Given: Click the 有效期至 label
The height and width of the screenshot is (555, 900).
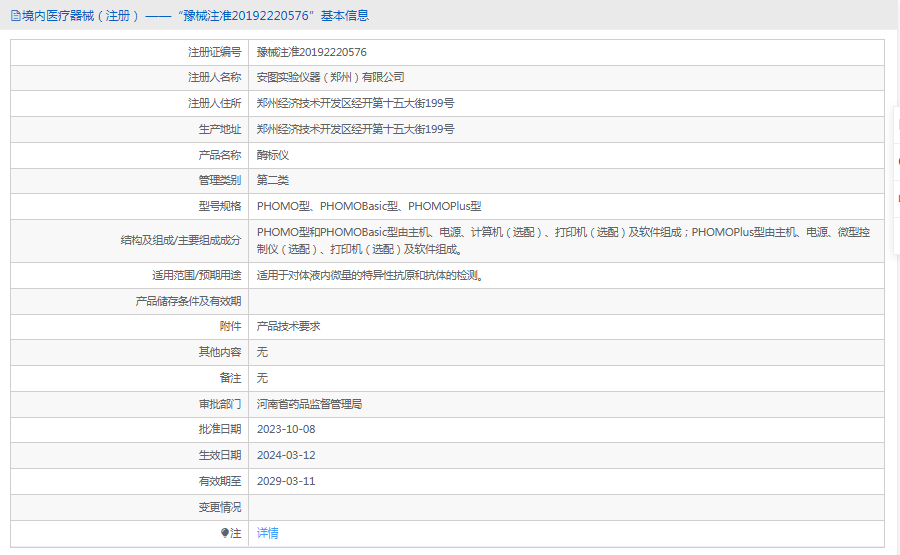Looking at the screenshot, I should pyautogui.click(x=220, y=481).
